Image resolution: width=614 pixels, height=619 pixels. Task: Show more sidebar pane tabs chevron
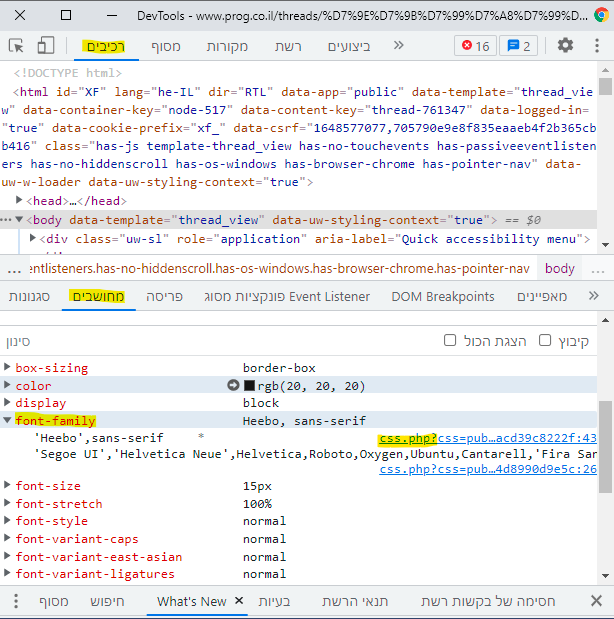coord(593,296)
